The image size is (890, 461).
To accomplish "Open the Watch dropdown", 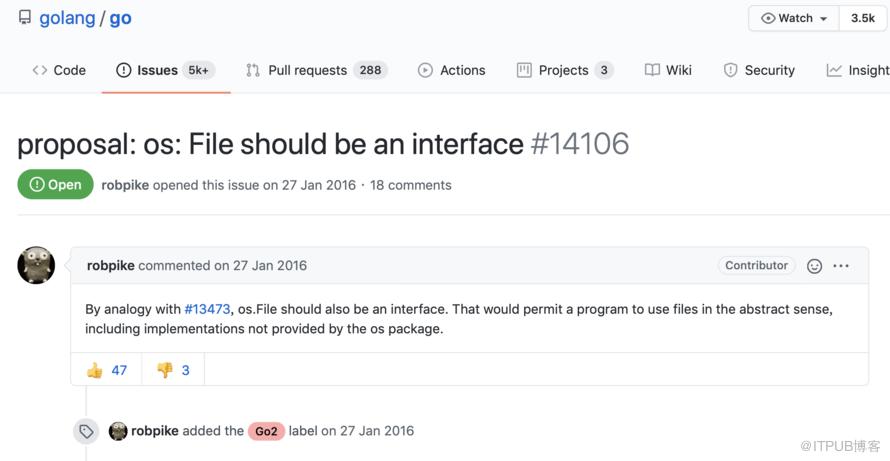I will click(794, 18).
